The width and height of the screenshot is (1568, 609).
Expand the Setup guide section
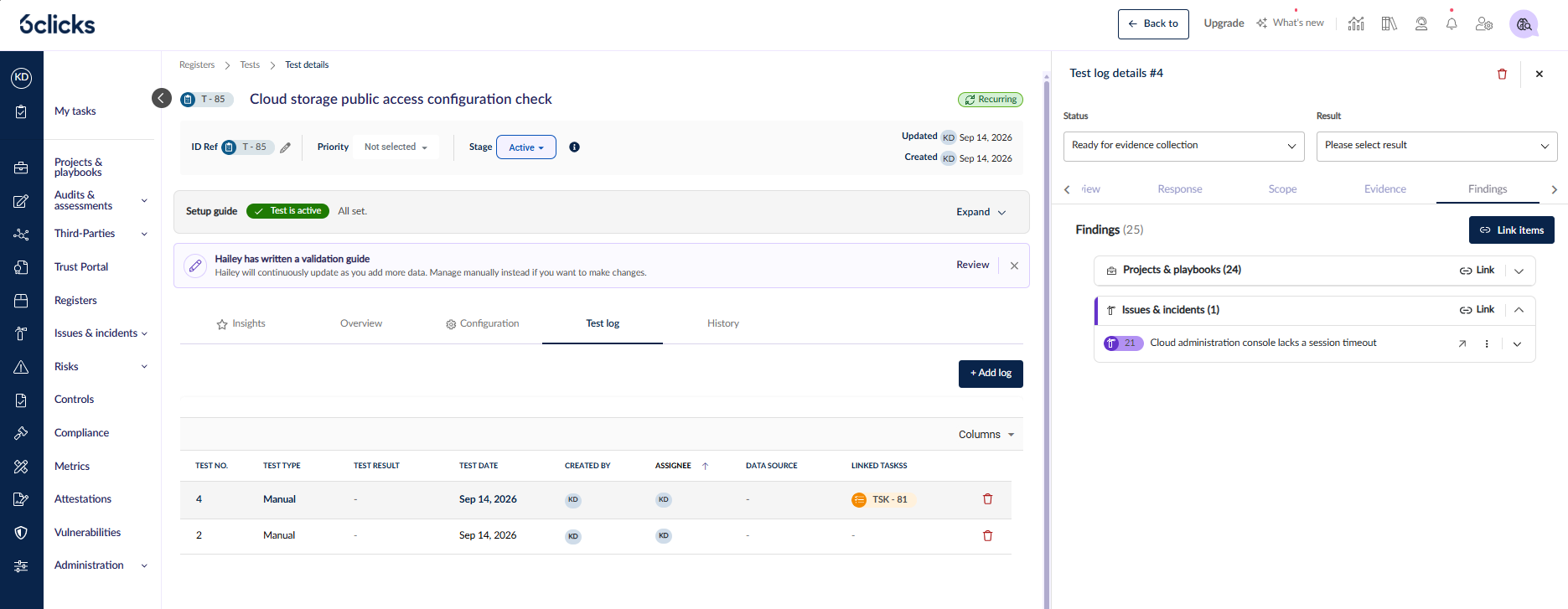(981, 212)
